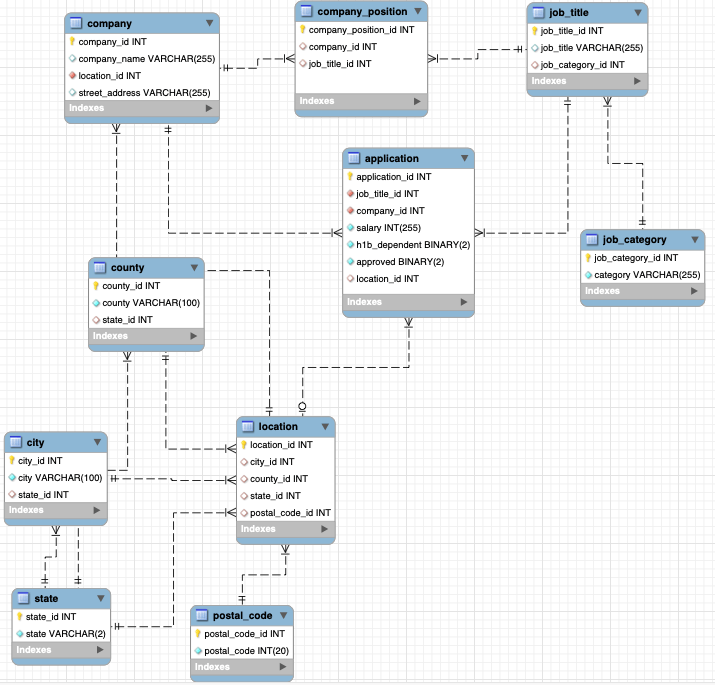Collapse the city table
Viewport: 715px width, 685px height.
click(98, 442)
